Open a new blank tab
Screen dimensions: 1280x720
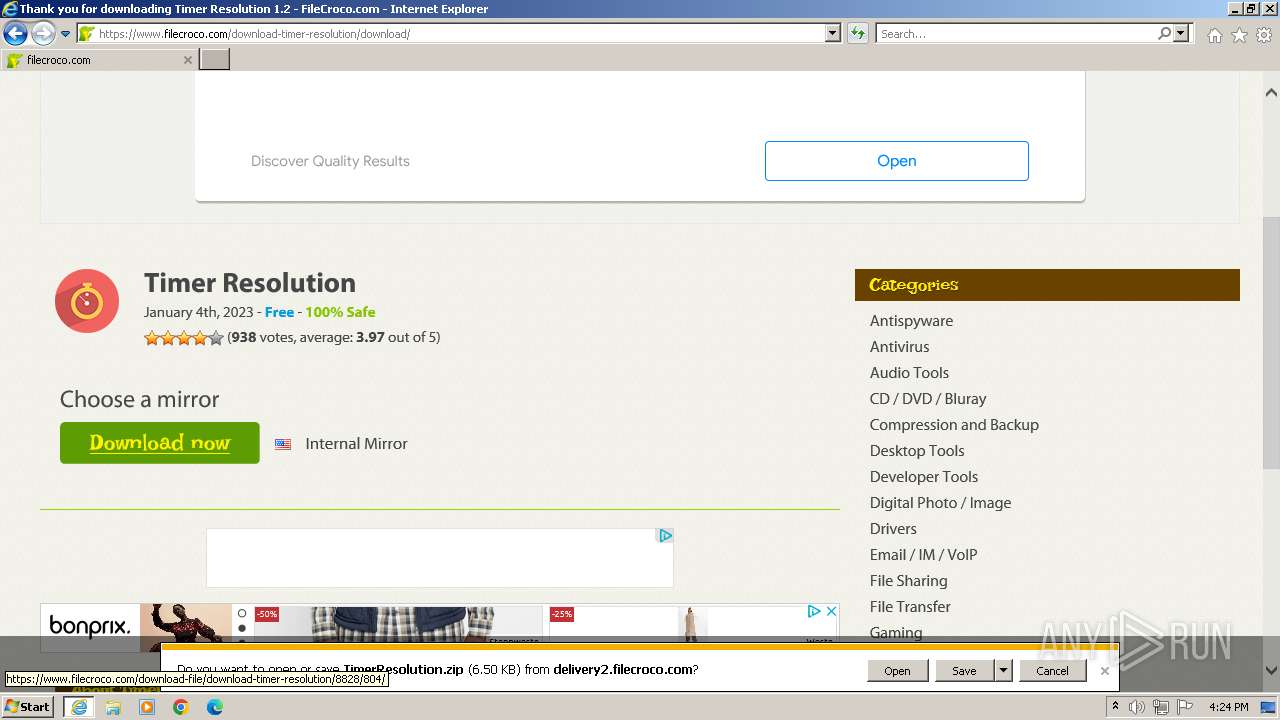tap(215, 60)
